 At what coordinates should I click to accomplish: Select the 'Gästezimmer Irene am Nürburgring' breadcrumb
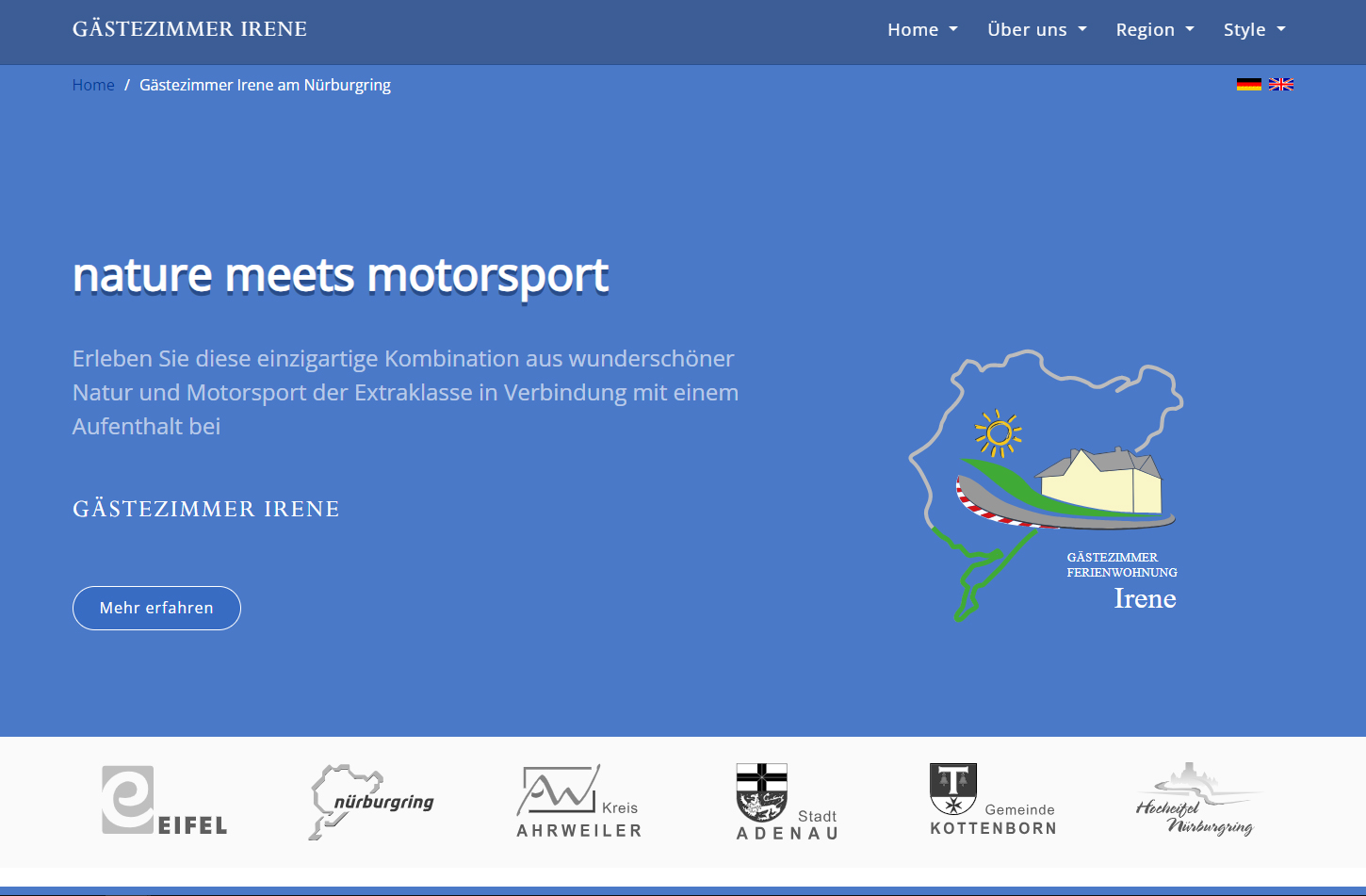coord(265,85)
